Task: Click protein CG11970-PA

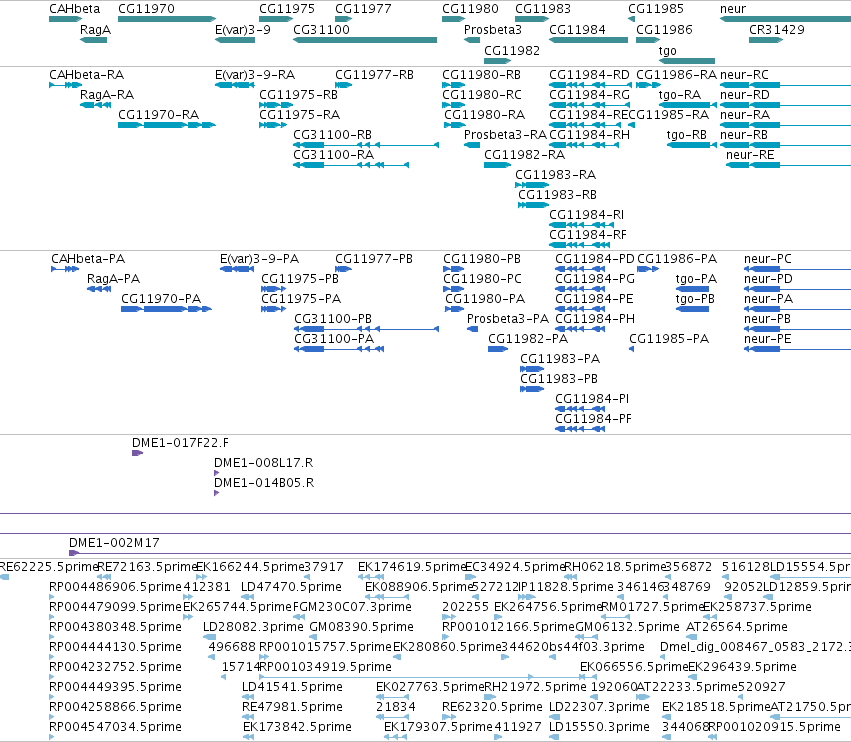Action: pos(166,309)
